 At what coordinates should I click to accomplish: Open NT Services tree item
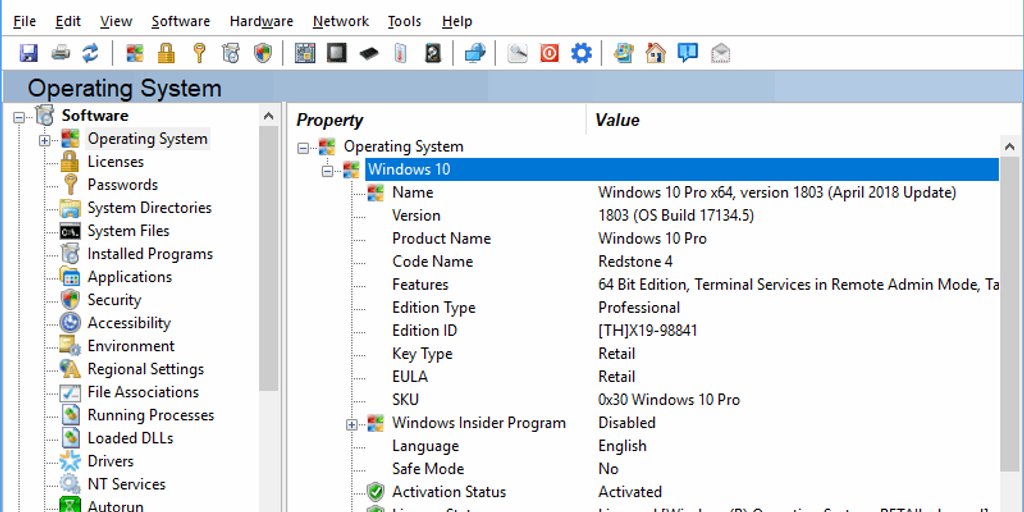(127, 485)
